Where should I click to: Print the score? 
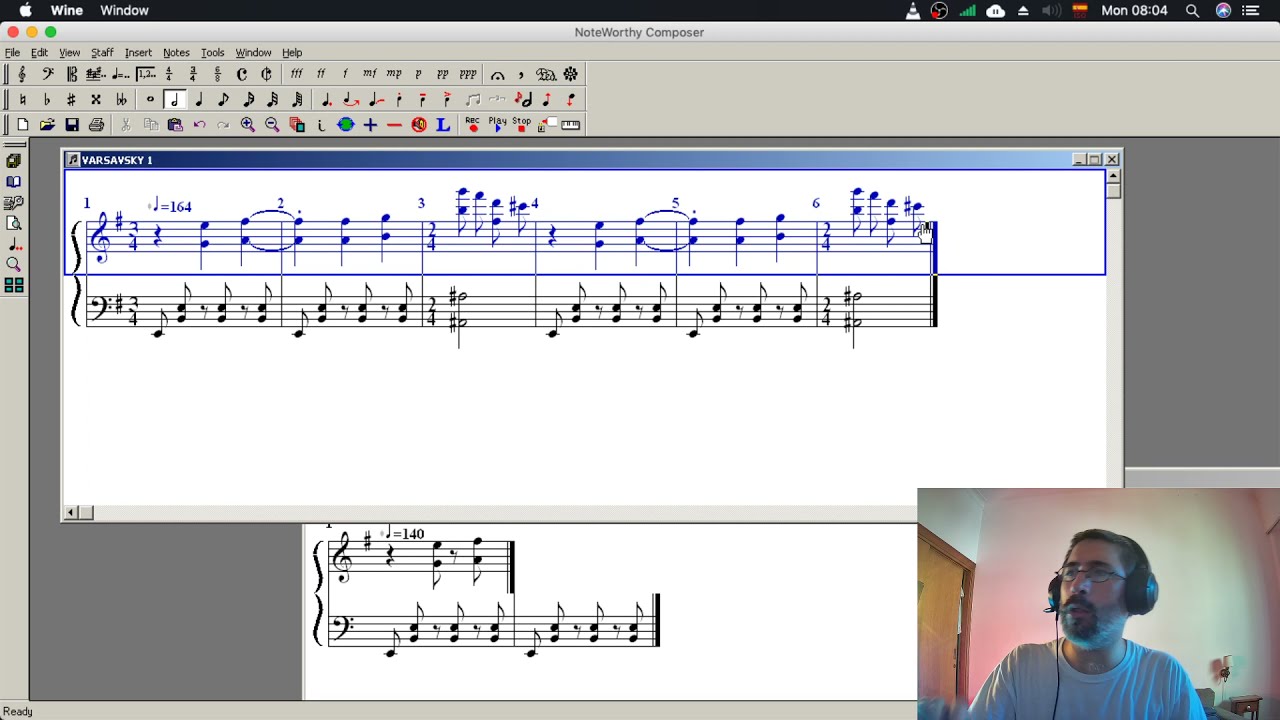96,124
